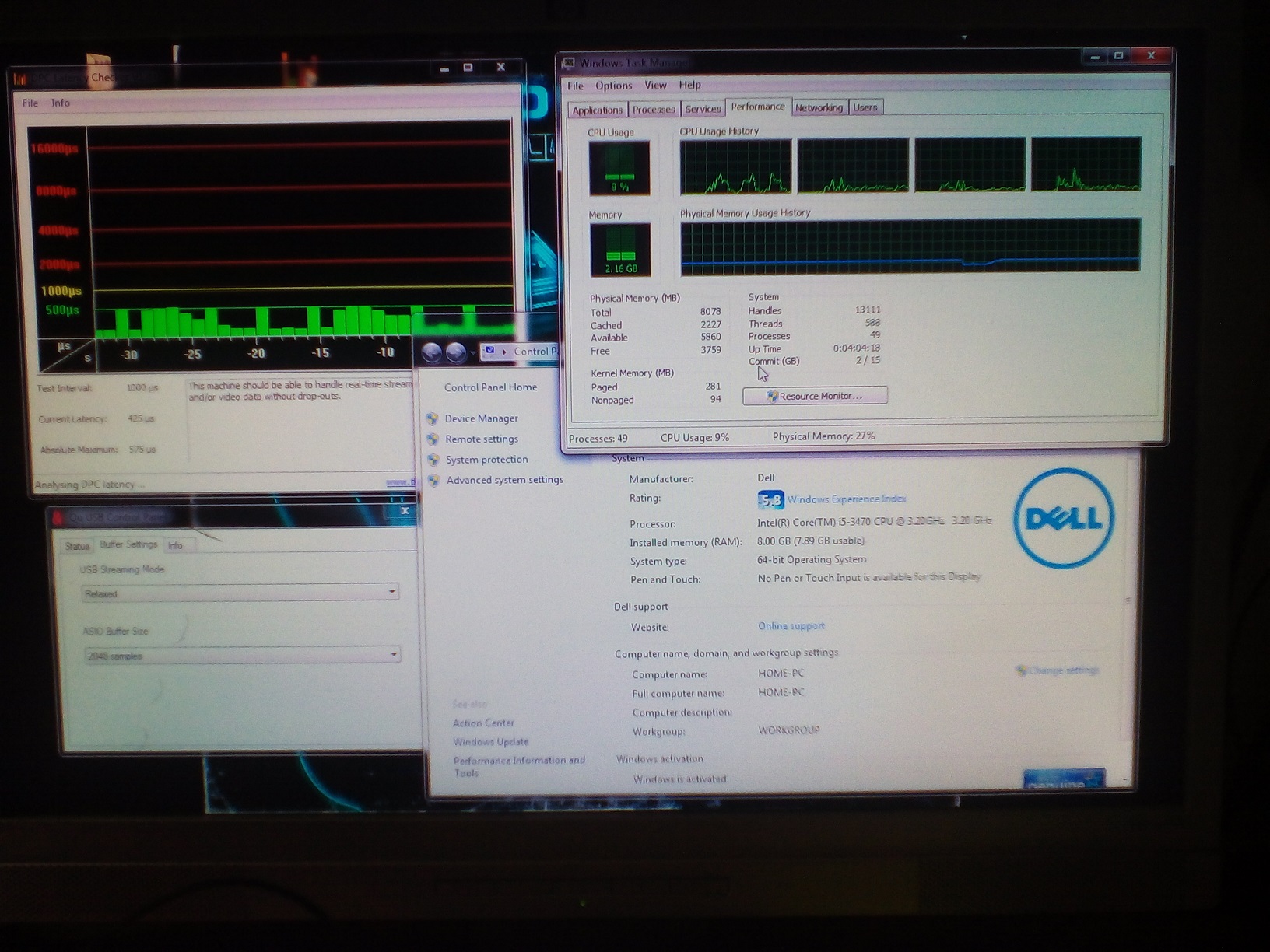Click Memory usage gauge showing 2.16 GB
Image resolution: width=1270 pixels, height=952 pixels.
[620, 250]
